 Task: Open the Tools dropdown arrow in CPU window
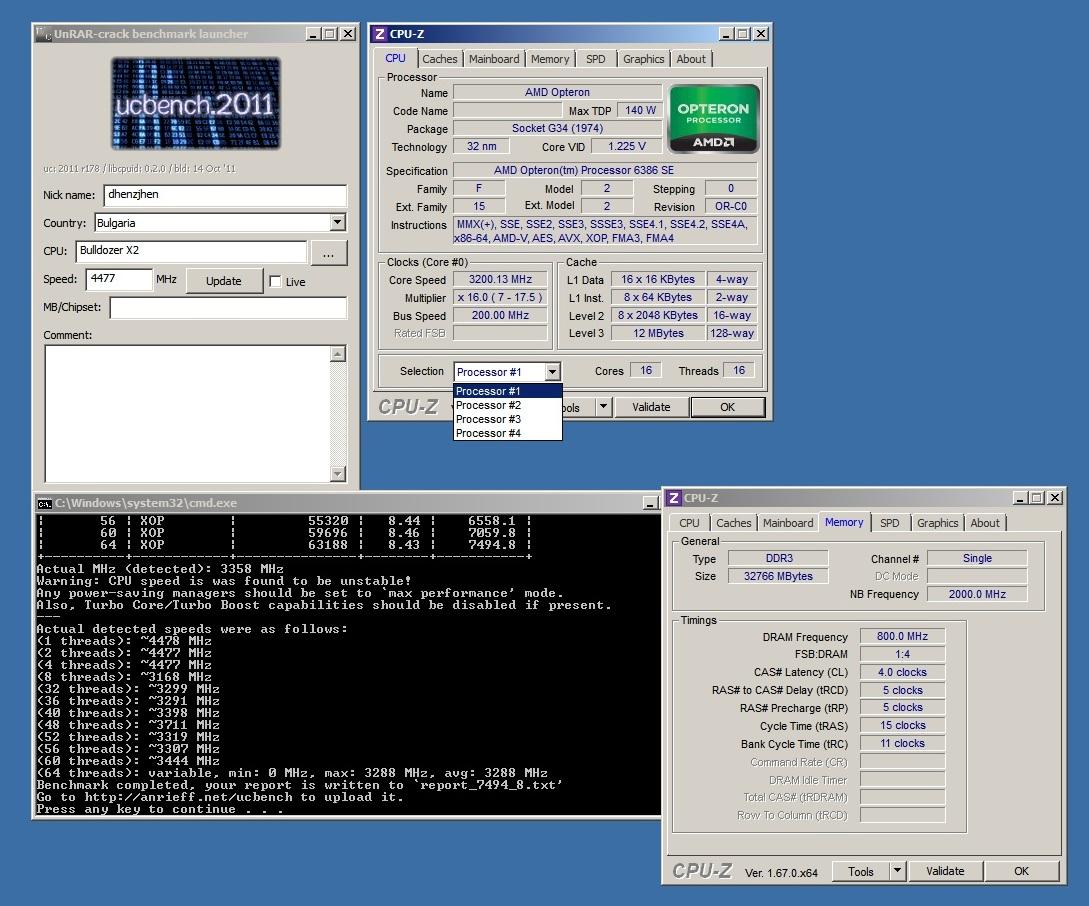pos(603,407)
